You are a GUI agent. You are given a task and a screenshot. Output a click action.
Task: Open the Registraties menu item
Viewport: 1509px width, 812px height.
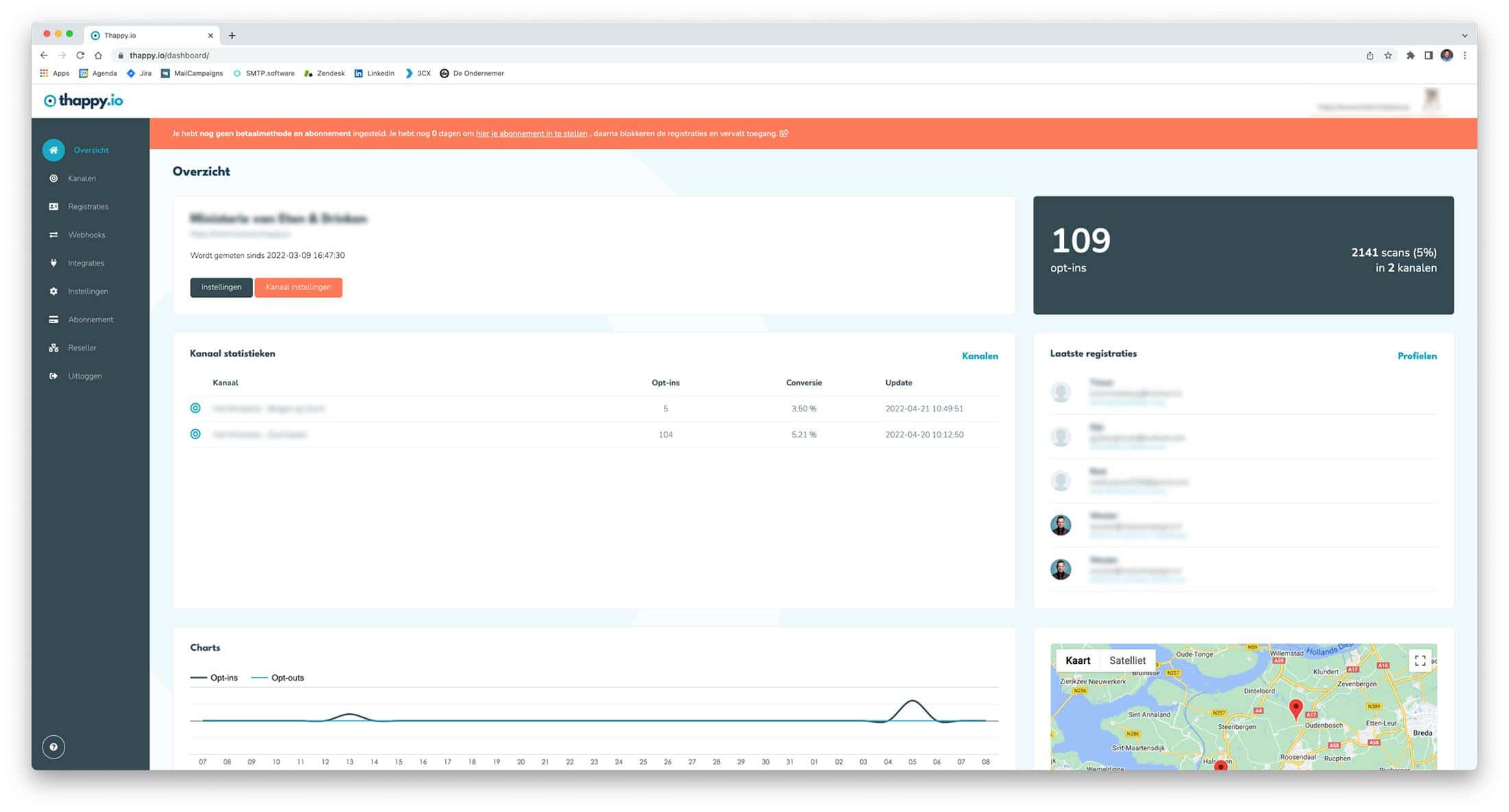(88, 206)
